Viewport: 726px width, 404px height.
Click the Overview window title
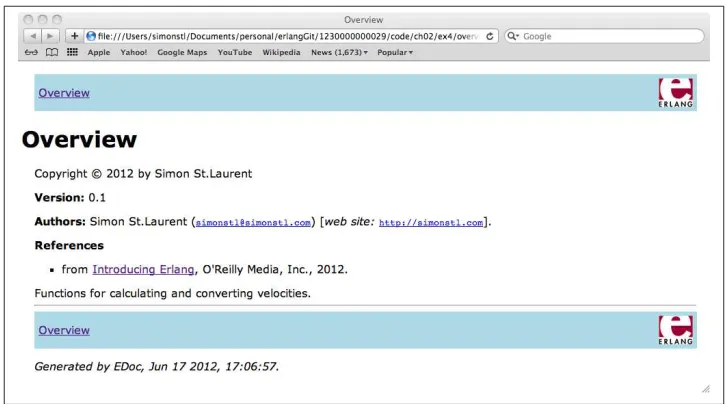pos(363,19)
